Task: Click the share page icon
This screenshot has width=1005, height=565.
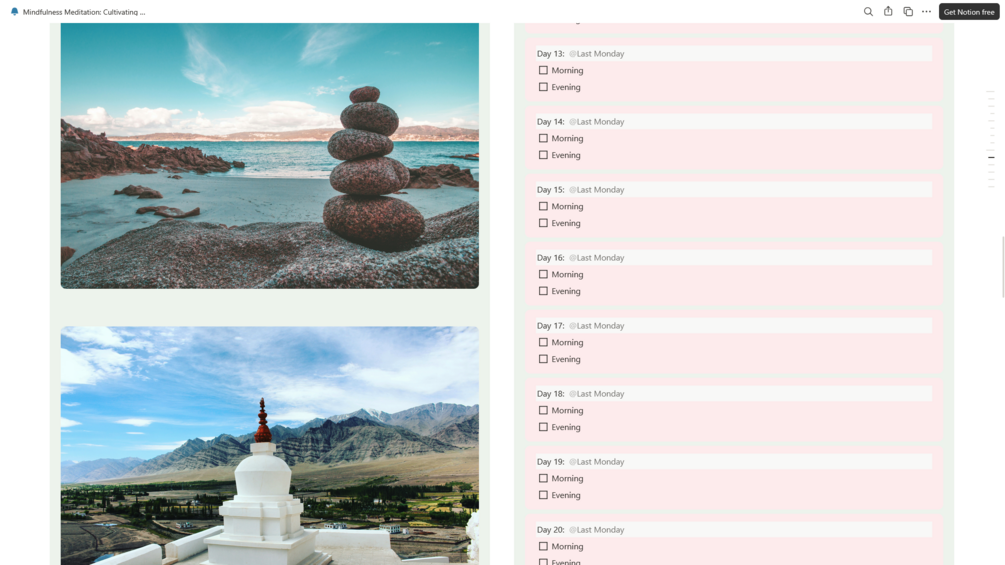Action: click(888, 12)
